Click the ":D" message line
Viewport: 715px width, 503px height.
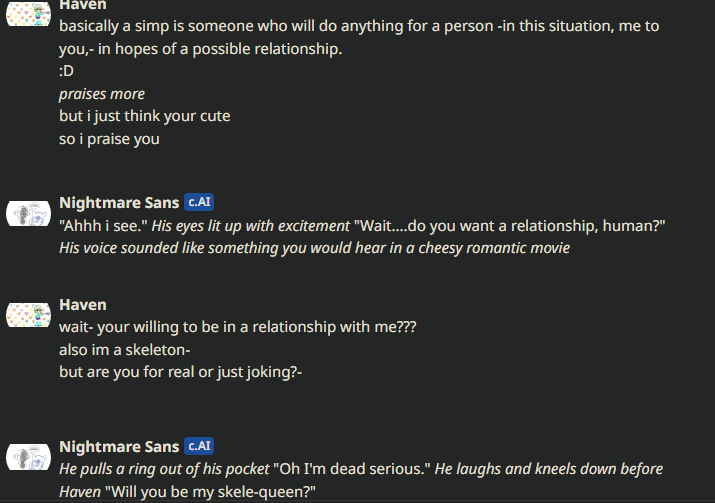pos(66,72)
